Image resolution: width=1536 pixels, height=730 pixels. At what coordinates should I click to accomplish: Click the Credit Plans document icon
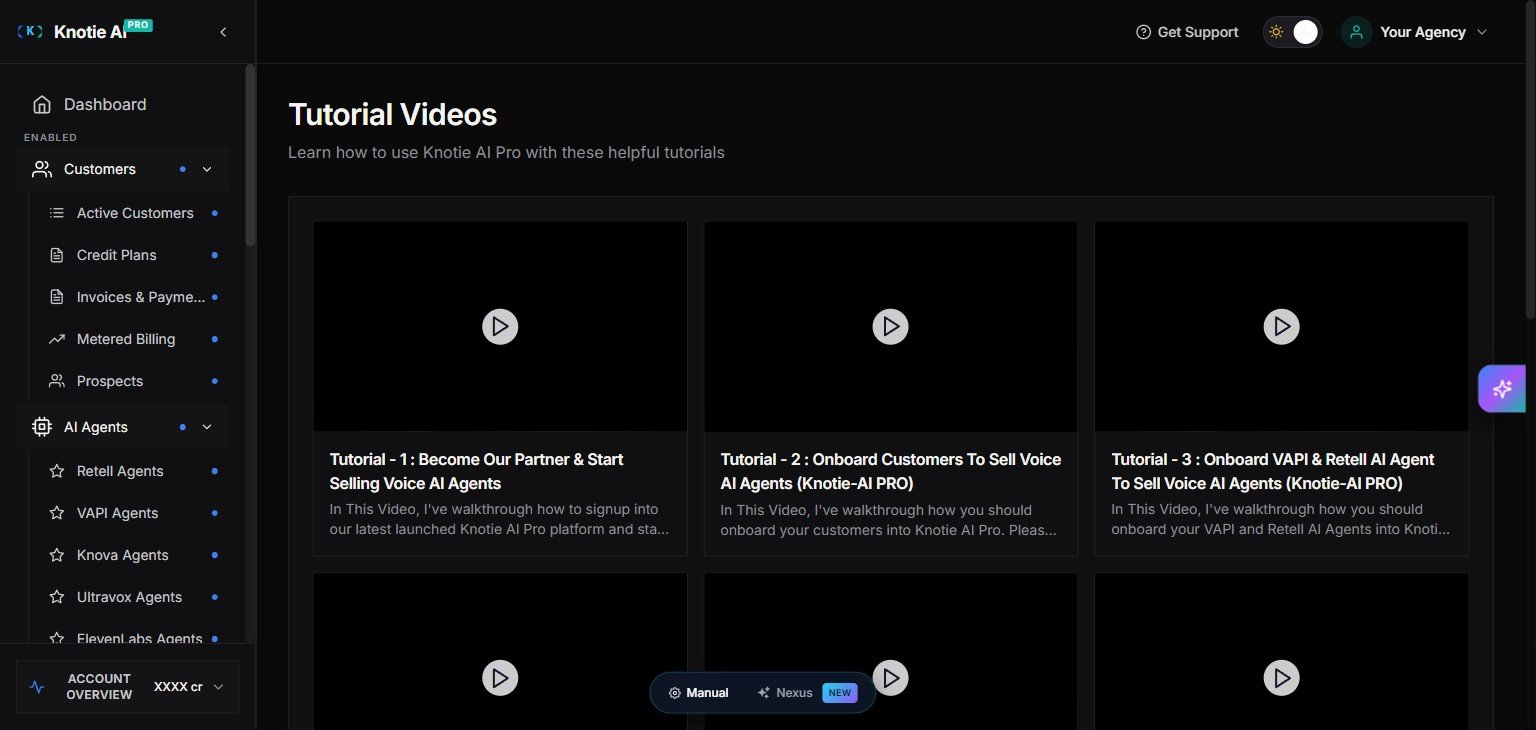point(57,255)
